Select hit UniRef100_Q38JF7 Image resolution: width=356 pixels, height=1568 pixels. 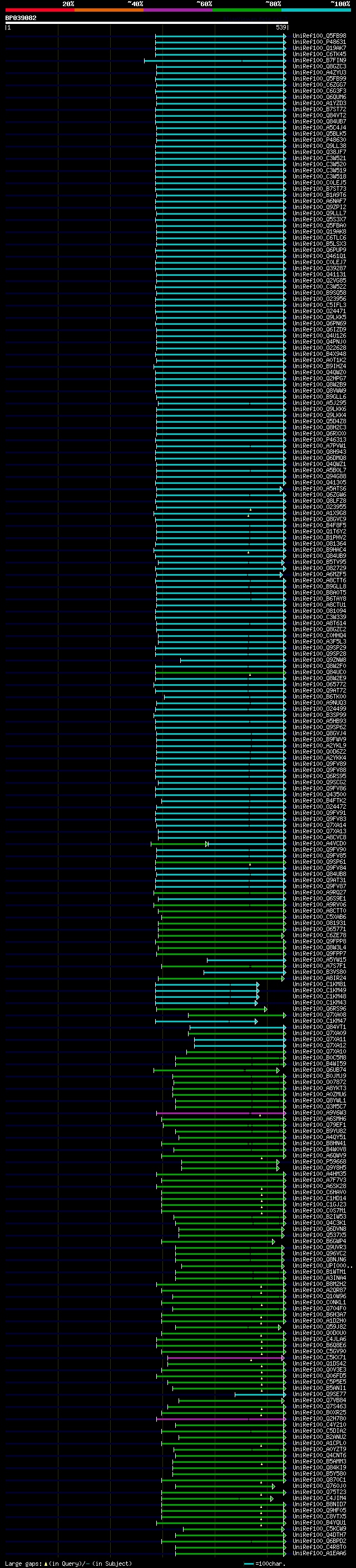(x=319, y=152)
